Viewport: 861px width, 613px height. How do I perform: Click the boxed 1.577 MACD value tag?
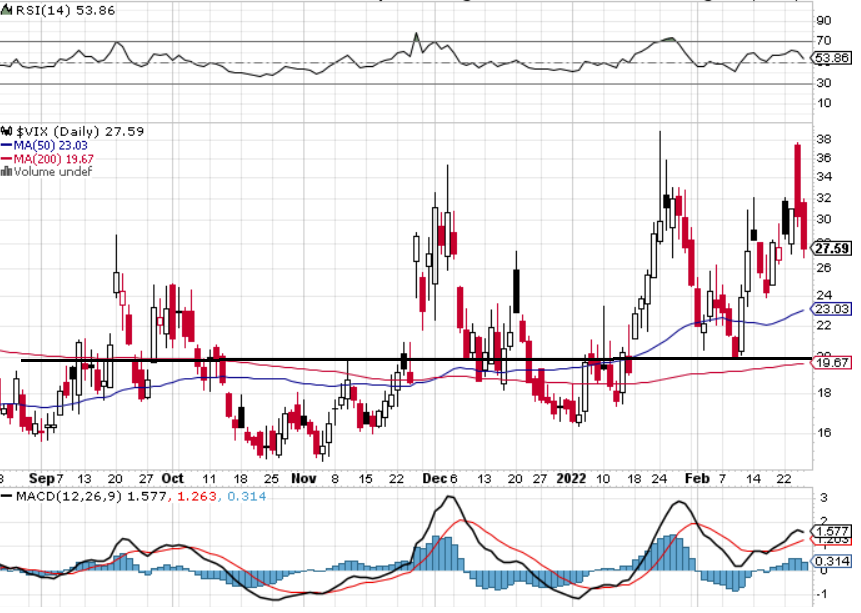(832, 531)
